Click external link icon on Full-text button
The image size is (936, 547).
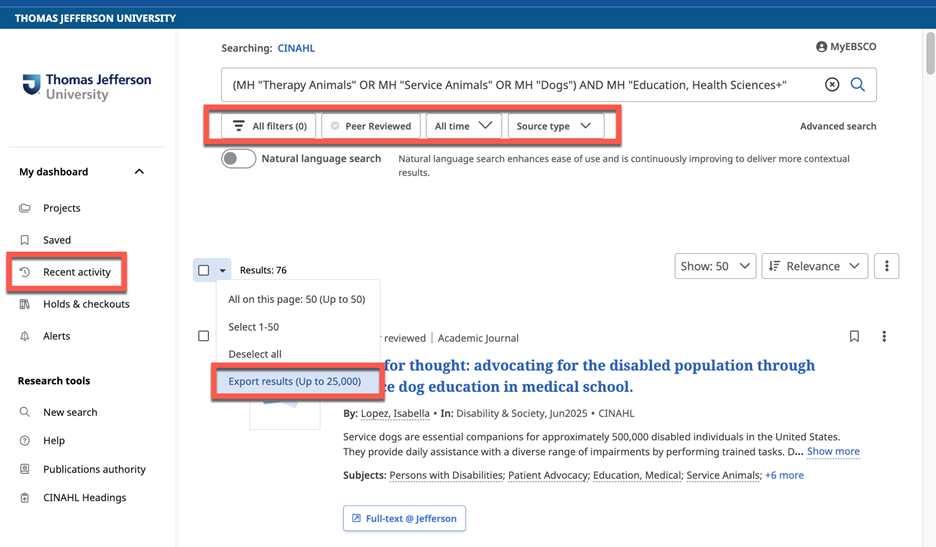click(x=356, y=518)
